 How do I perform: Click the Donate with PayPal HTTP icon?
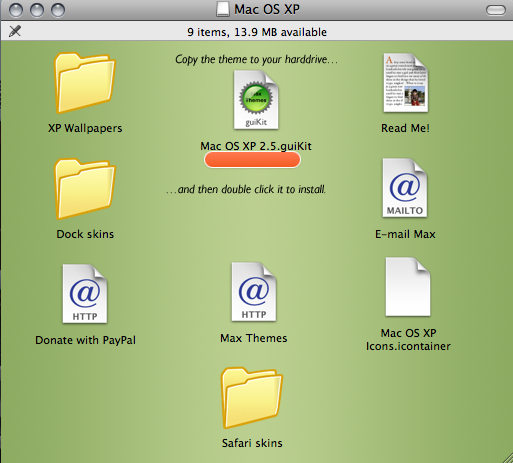point(85,294)
